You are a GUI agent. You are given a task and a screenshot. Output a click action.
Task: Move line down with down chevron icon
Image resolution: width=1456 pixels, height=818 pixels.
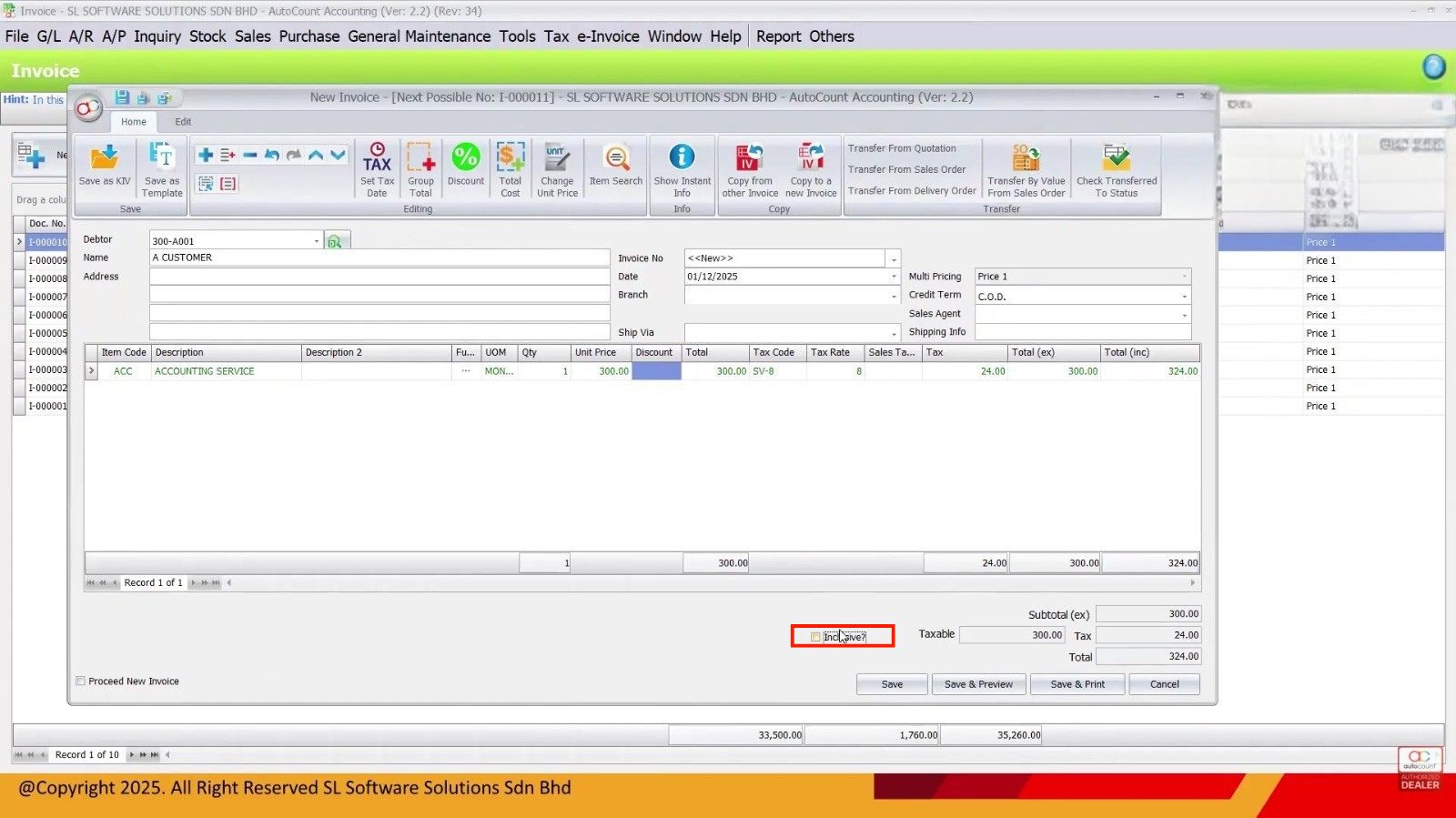(338, 155)
